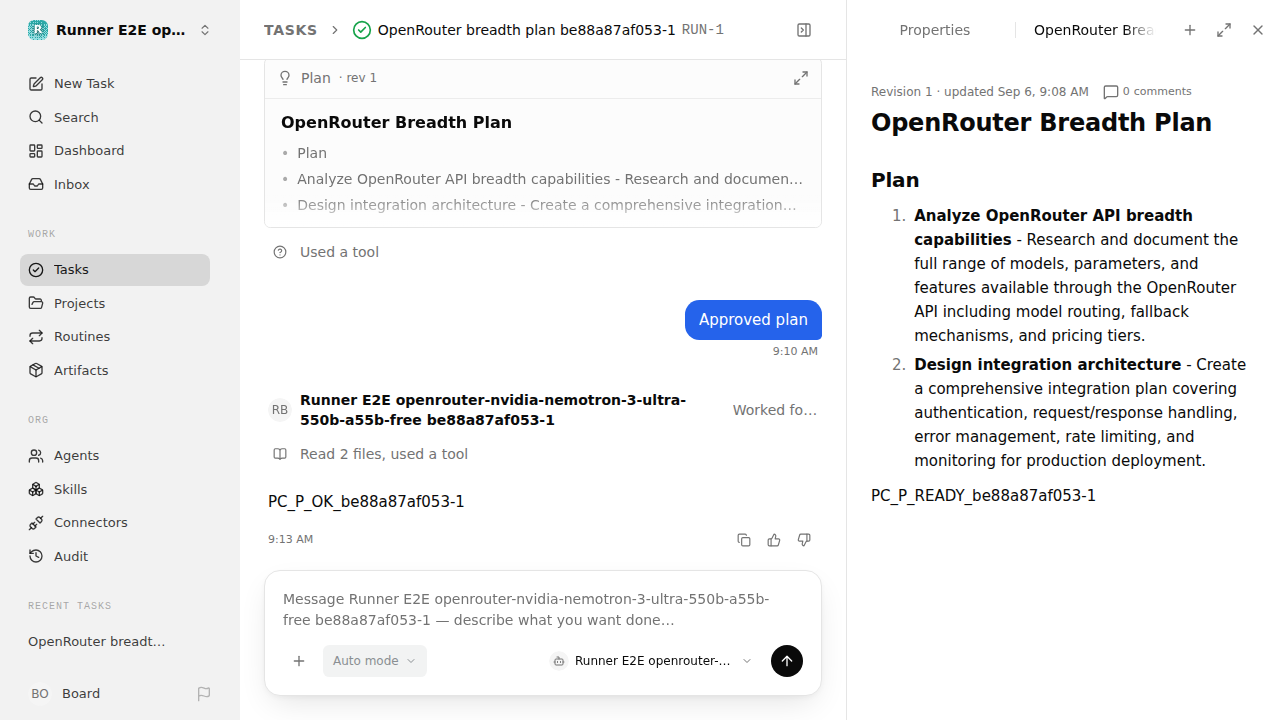Copy the PC_P_OK response message
This screenshot has height=720, width=1280.
(744, 540)
